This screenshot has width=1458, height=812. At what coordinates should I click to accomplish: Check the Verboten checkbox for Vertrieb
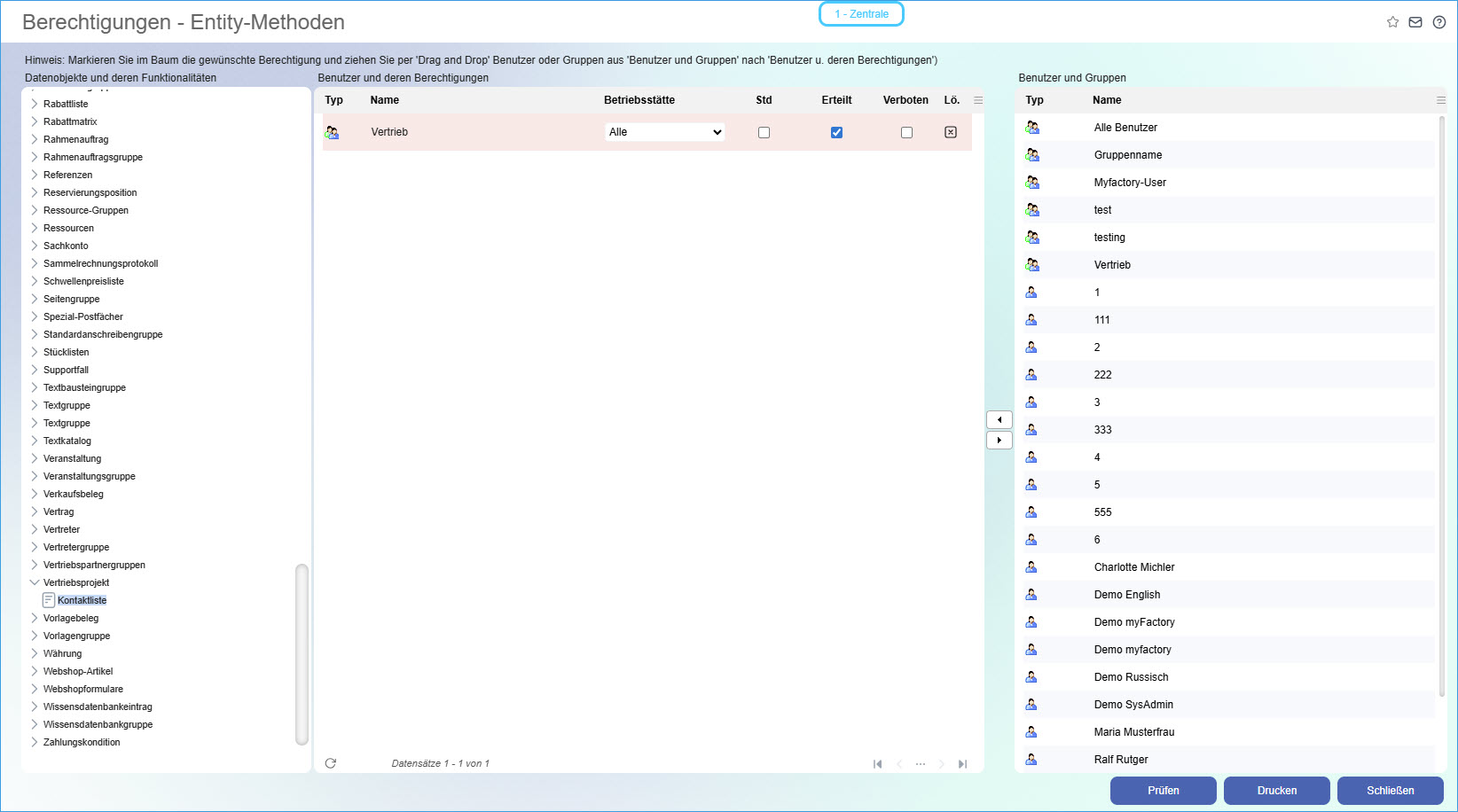(x=906, y=133)
